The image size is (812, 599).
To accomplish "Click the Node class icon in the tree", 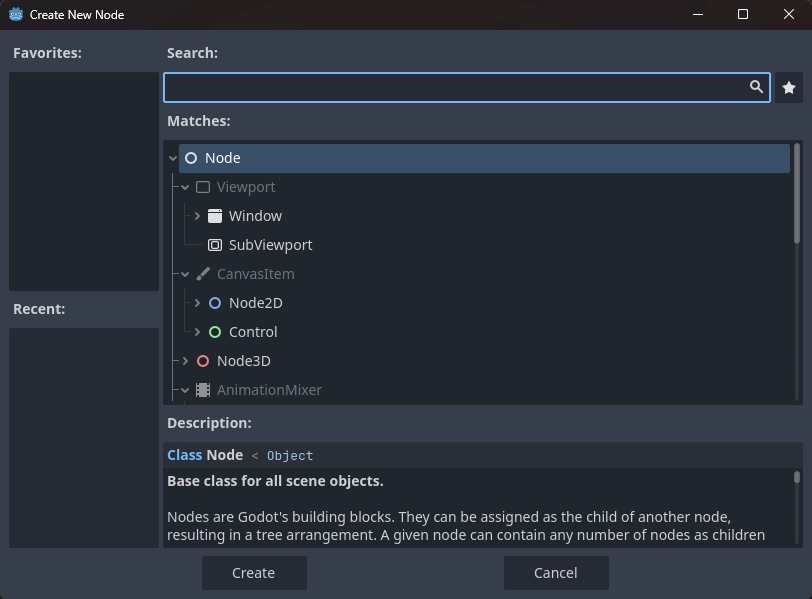I will point(191,157).
